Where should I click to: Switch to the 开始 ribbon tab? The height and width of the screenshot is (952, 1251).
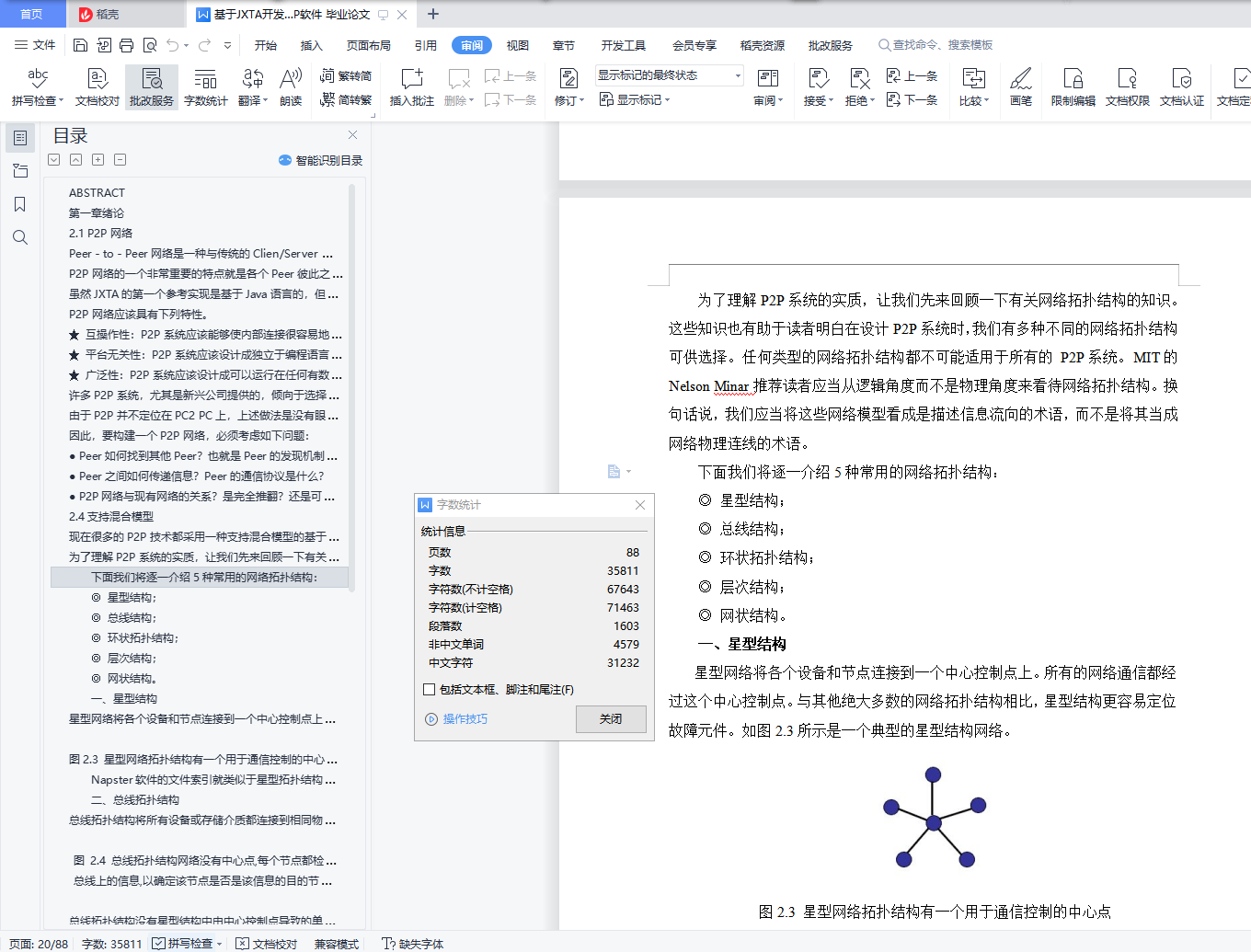coord(266,45)
